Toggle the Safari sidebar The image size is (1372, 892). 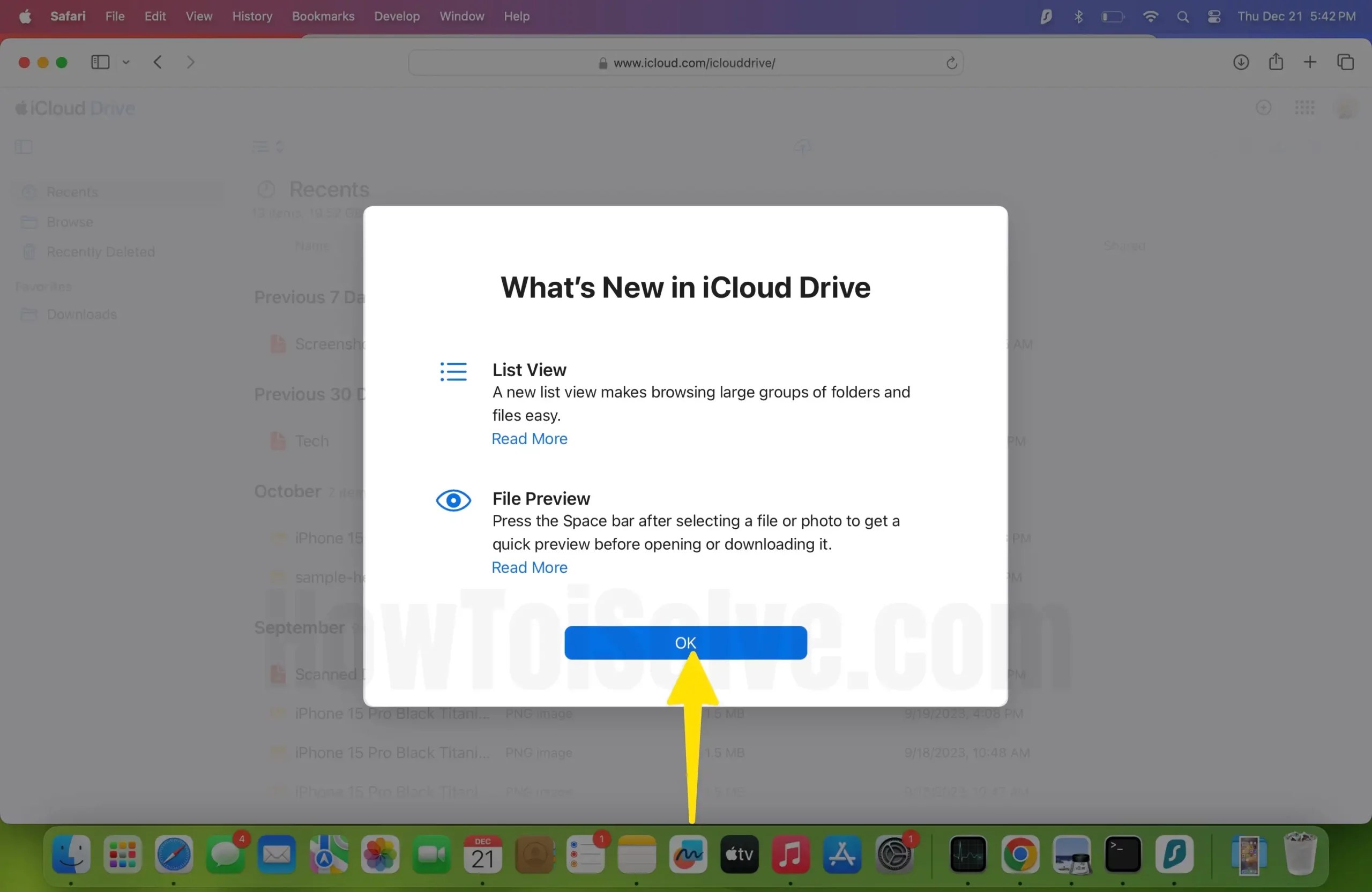(100, 62)
